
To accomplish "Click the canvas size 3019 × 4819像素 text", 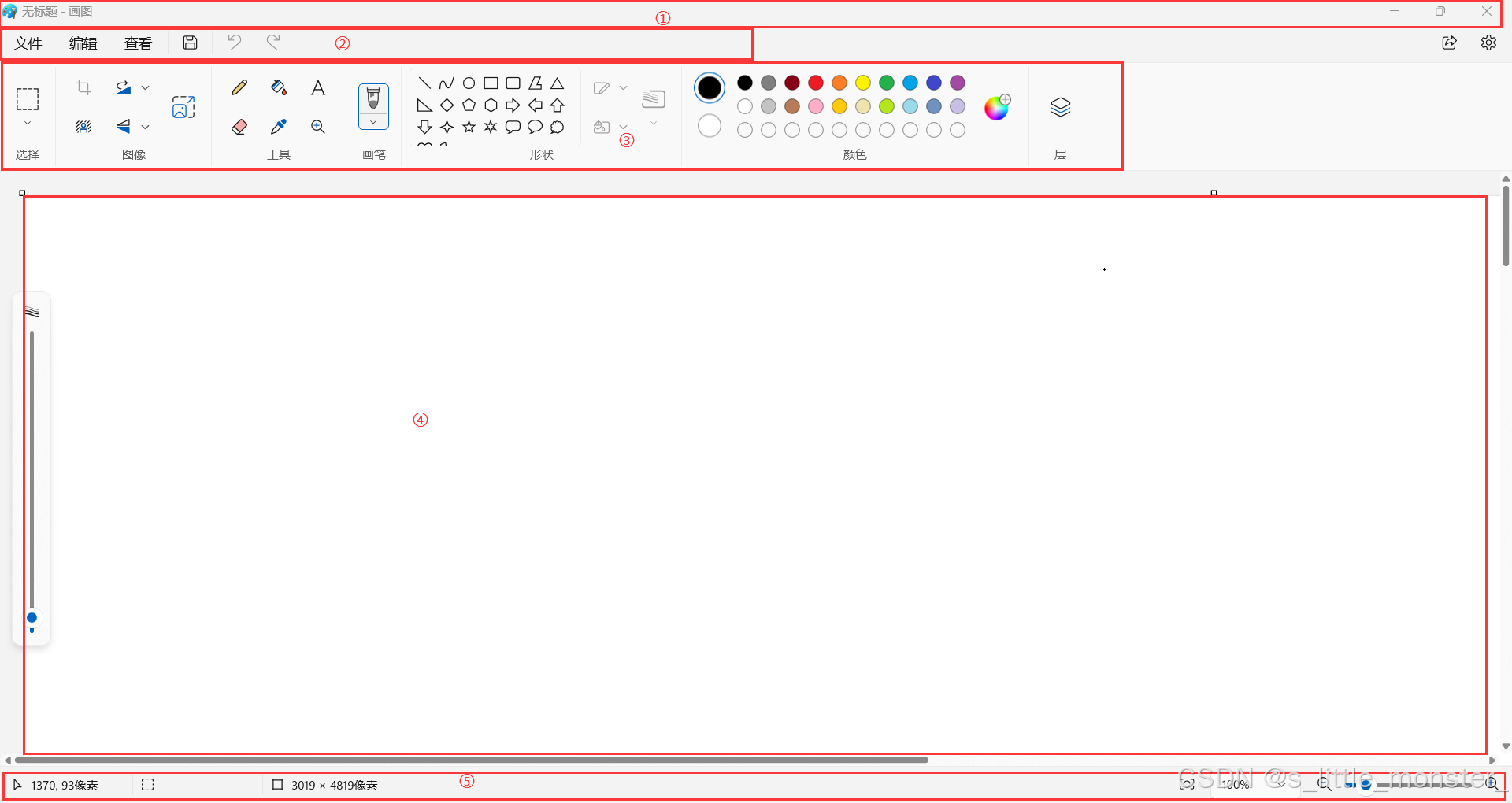I will (x=335, y=785).
